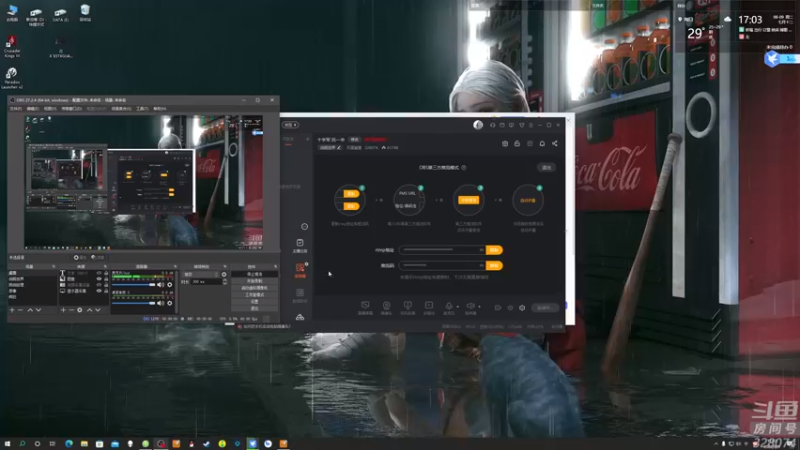Remove the selected scene in OBS
Image resolution: width=800 pixels, height=450 pixels.
(20, 310)
